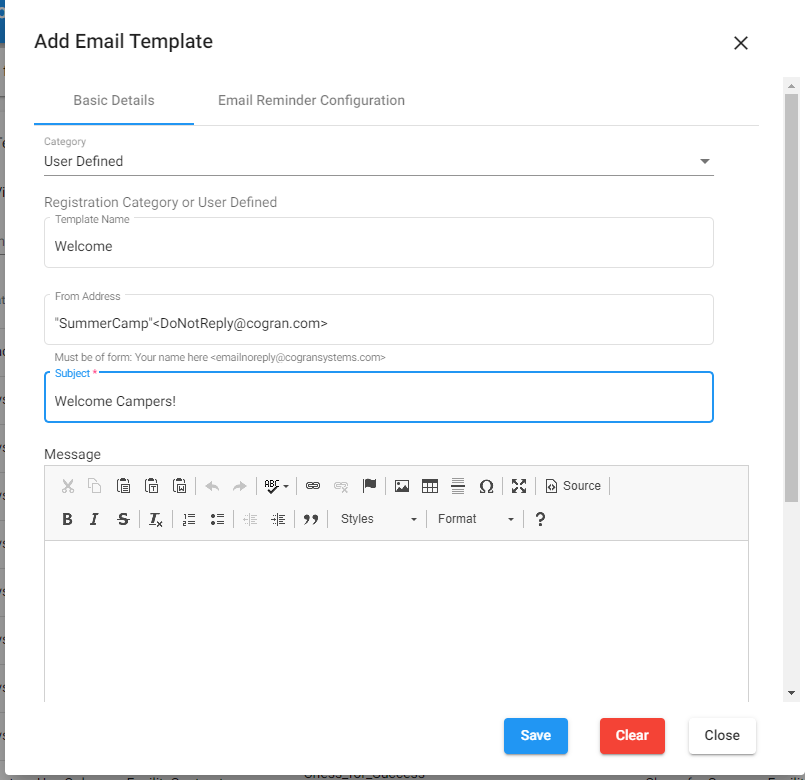The width and height of the screenshot is (805, 780).
Task: Insert a hyperlink with the Link icon
Action: [313, 486]
